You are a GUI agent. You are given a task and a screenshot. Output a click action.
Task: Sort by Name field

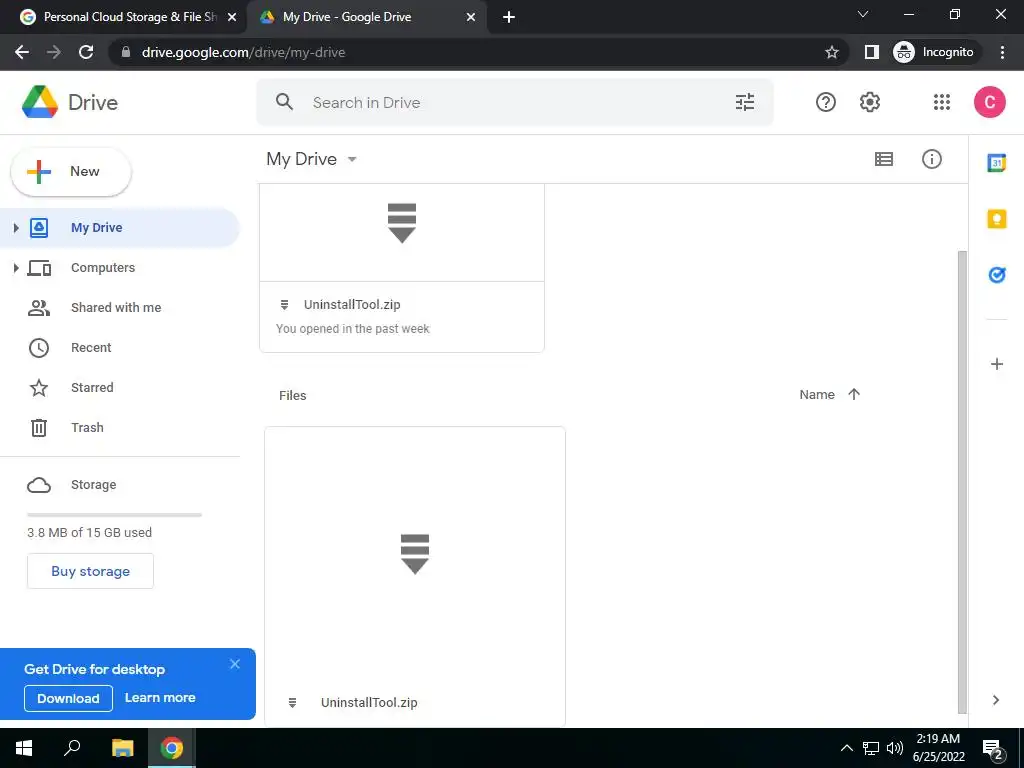(x=817, y=394)
